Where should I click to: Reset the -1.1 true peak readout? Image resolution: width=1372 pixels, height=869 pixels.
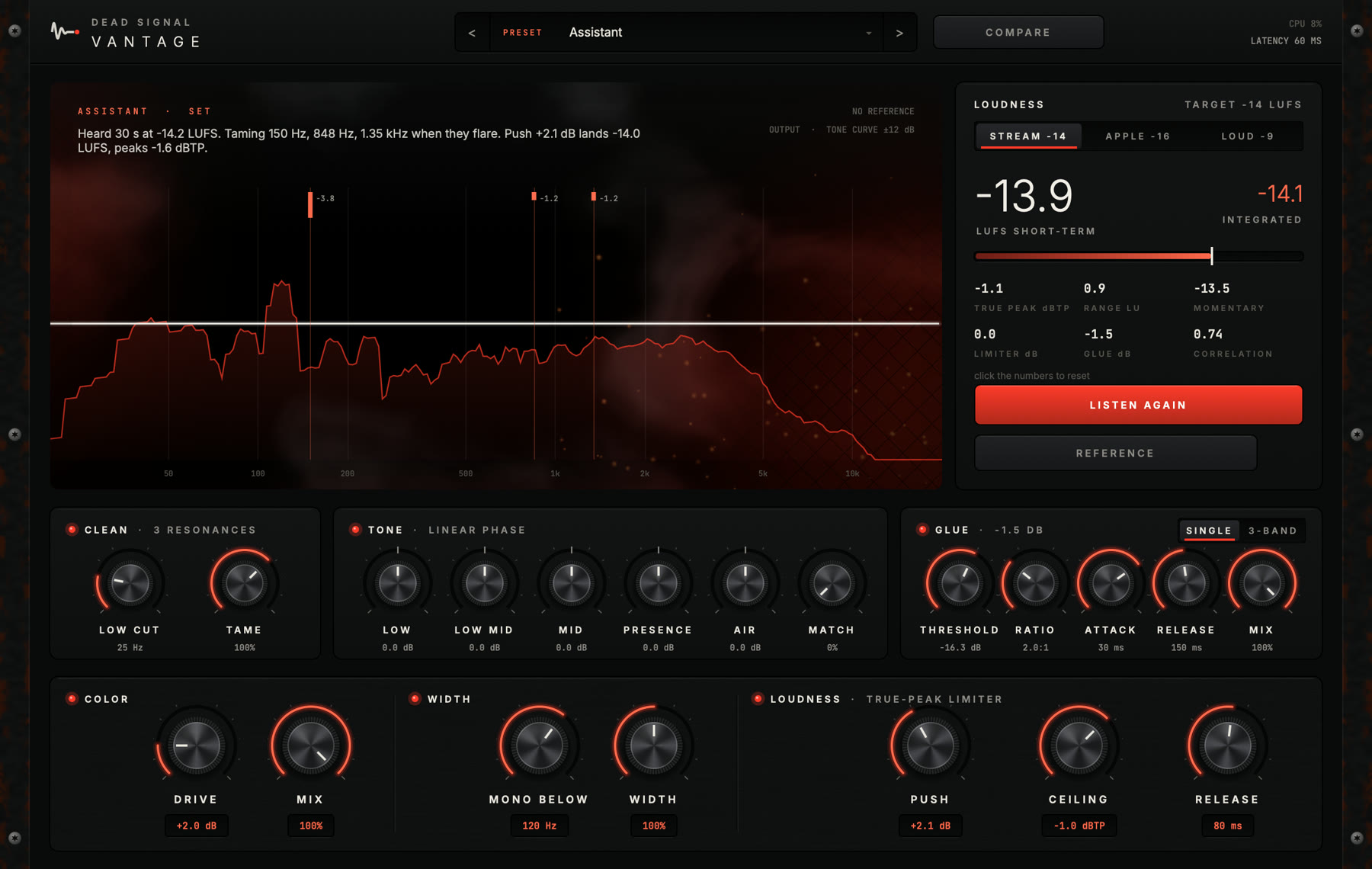[989, 288]
